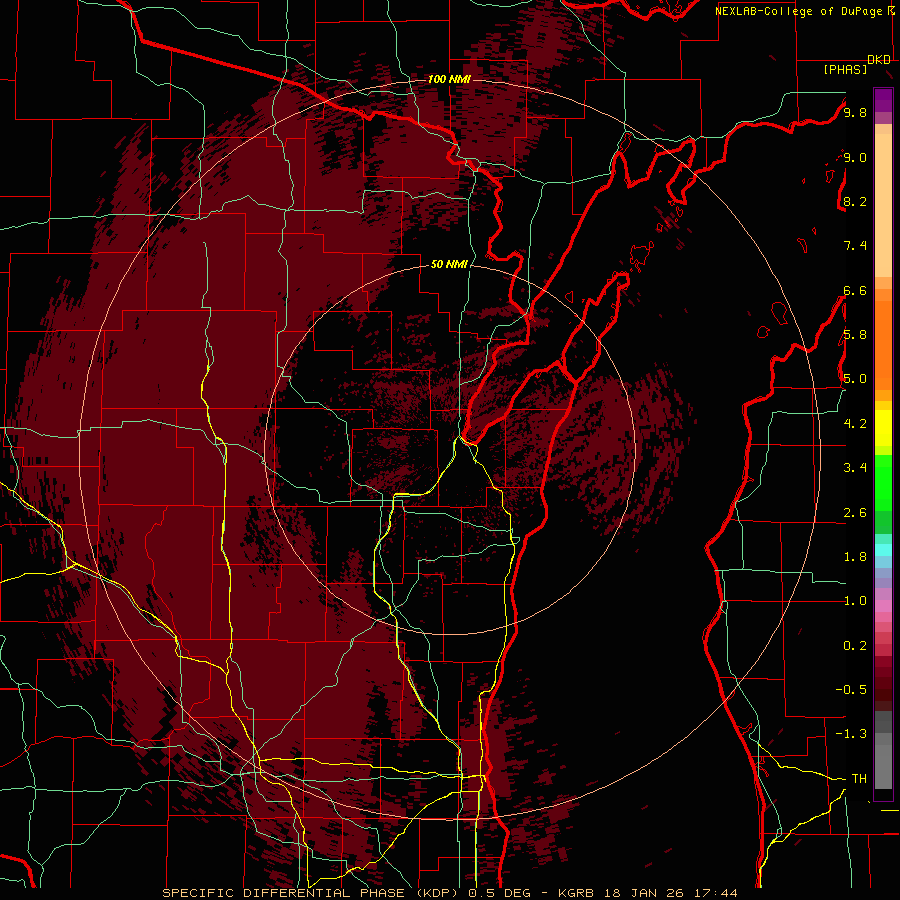Select the 7.4 legend value
900x900 pixels.
pos(855,246)
